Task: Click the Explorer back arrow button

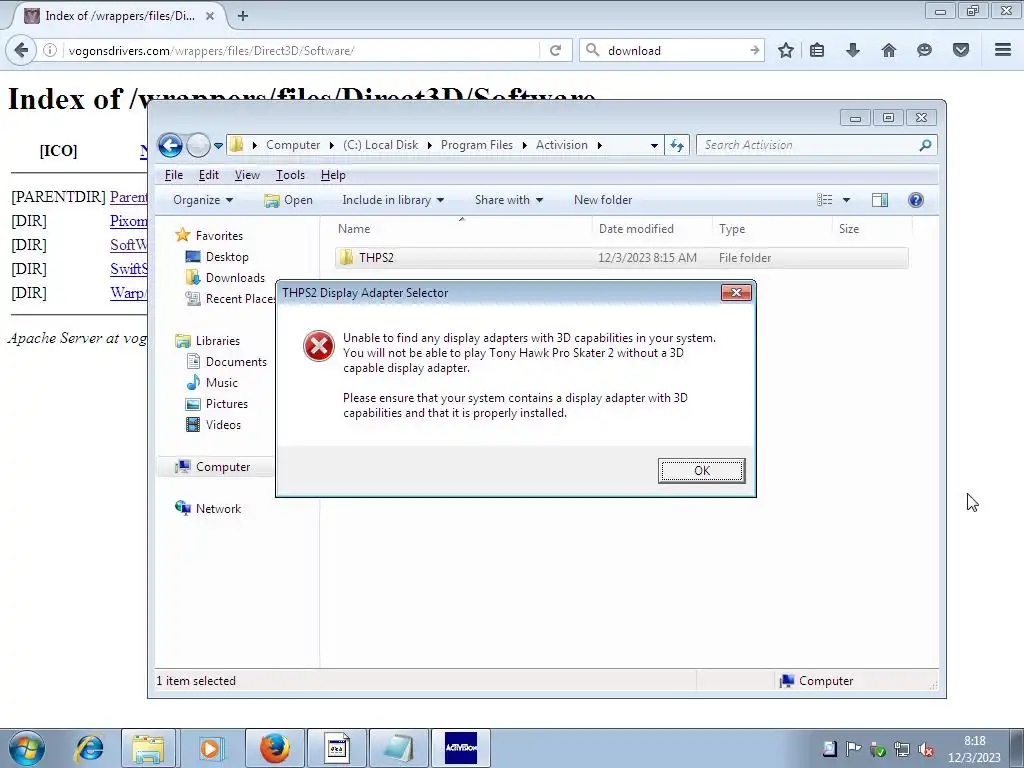Action: [170, 145]
